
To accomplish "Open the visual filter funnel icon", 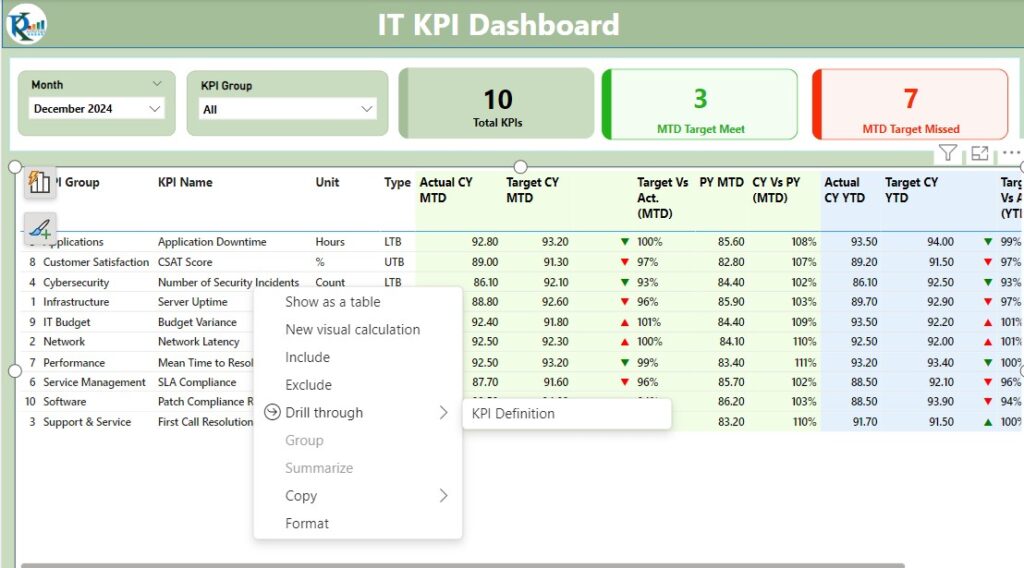I will (948, 153).
